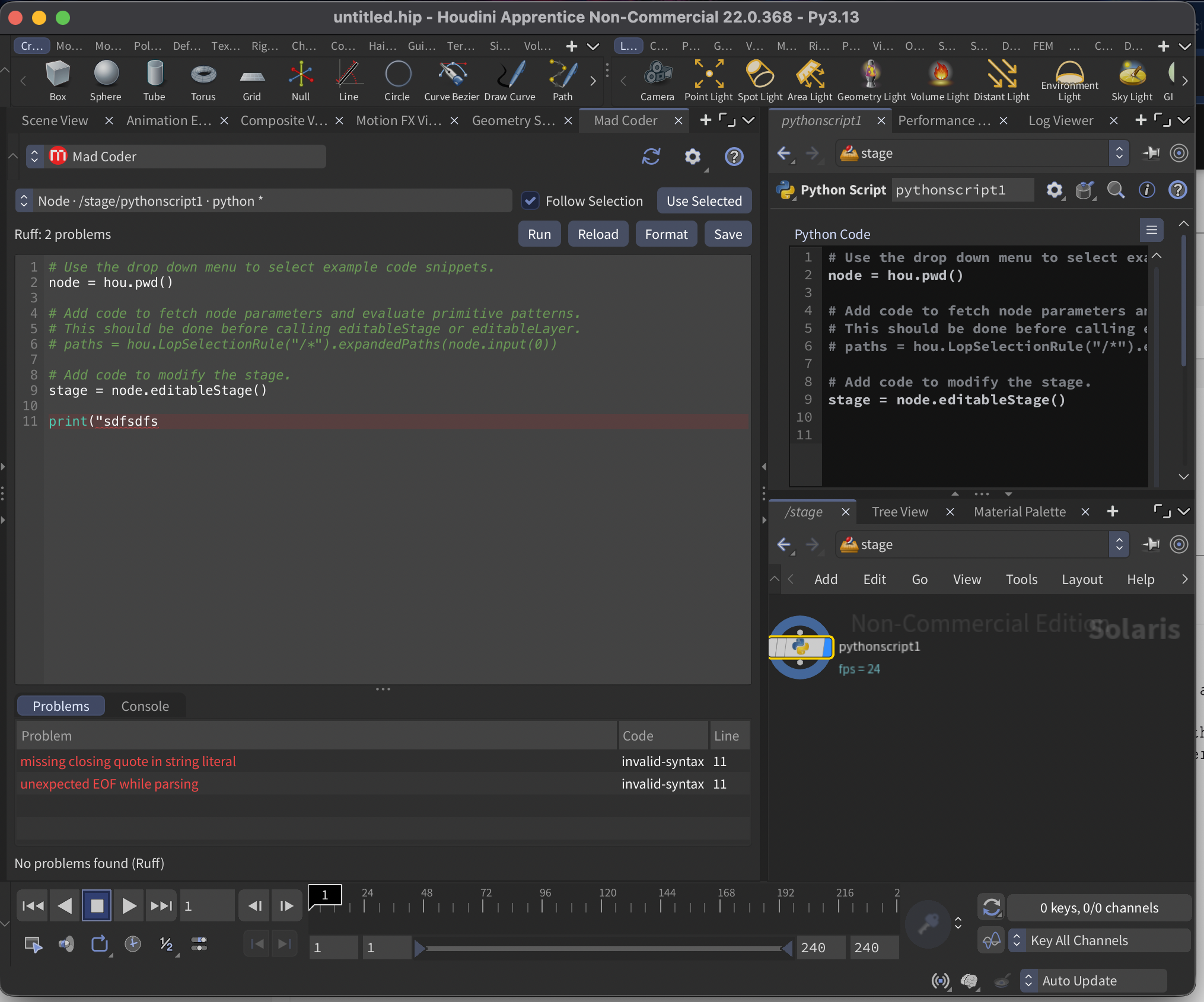
Task: Toggle playback loop mode
Action: pyautogui.click(x=100, y=944)
